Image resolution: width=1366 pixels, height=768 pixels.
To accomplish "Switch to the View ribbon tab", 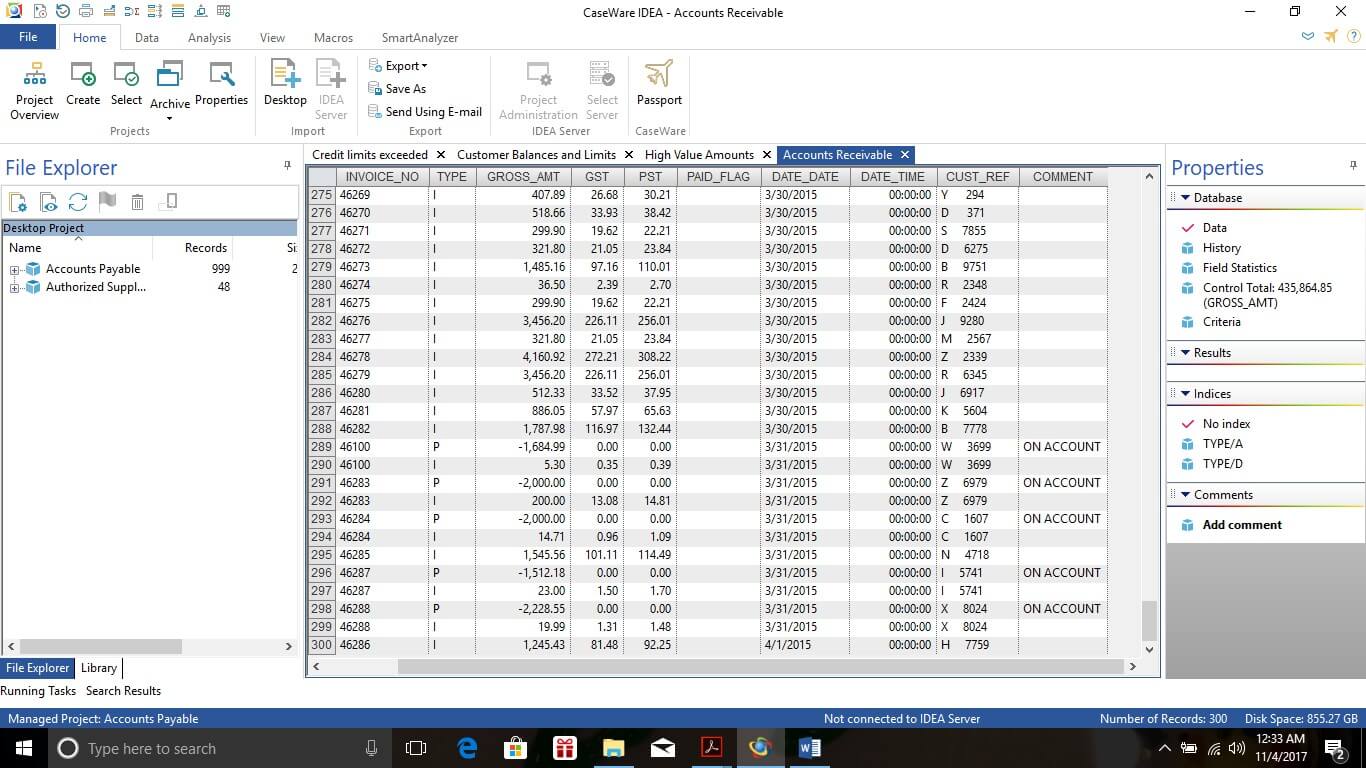I will pyautogui.click(x=272, y=38).
